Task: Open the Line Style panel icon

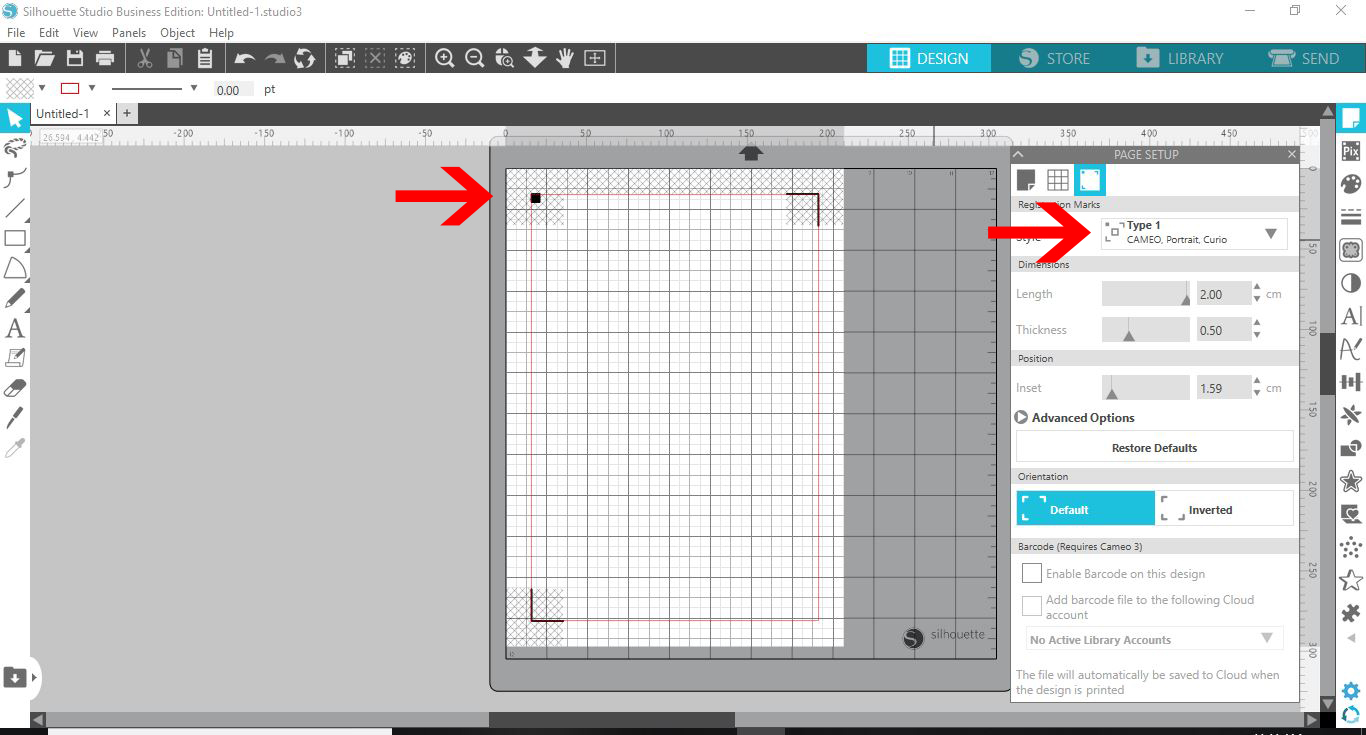Action: 1351,217
